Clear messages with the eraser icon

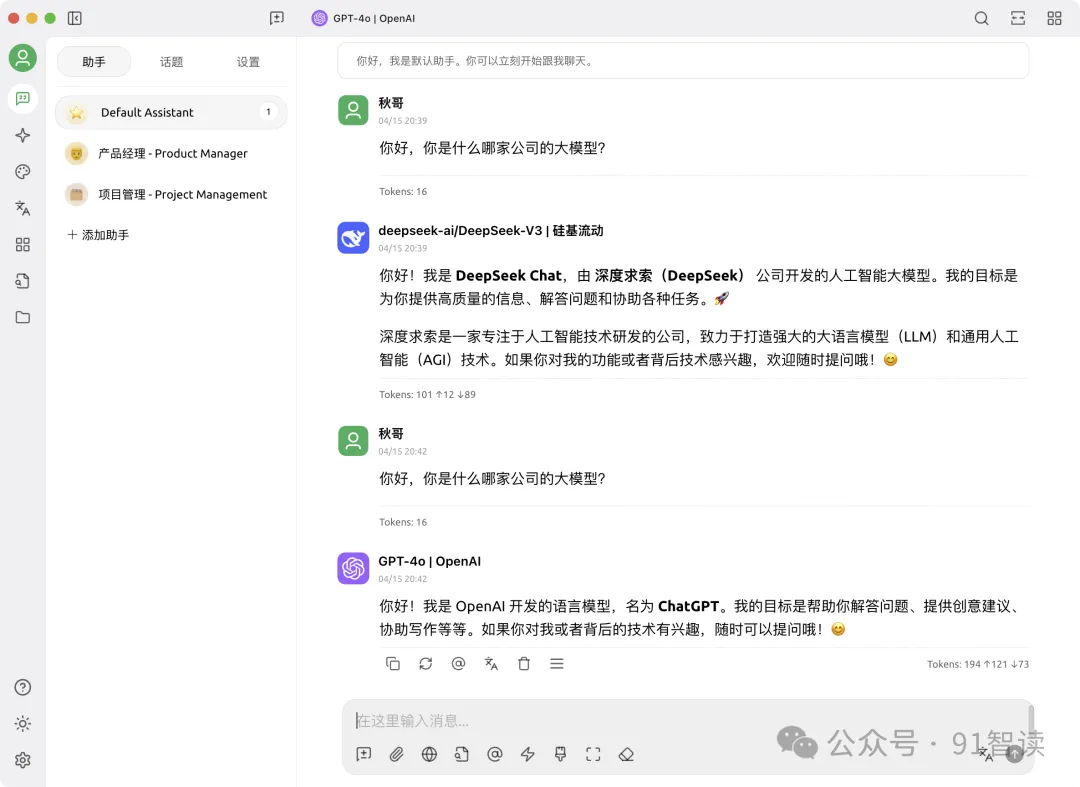coord(627,754)
